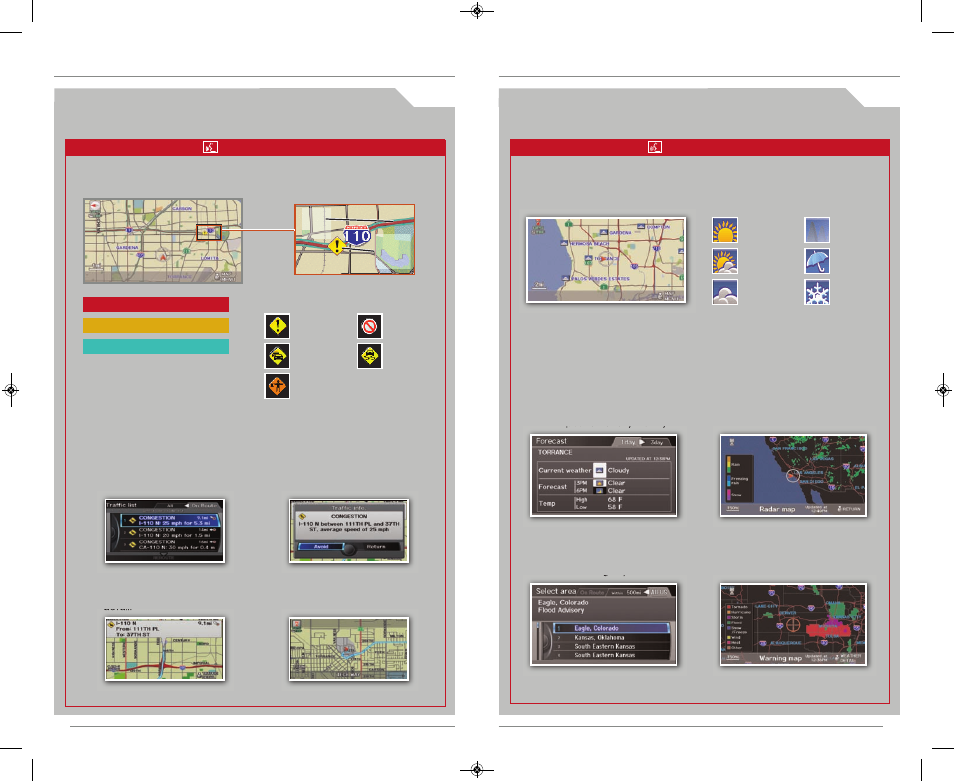Click the 5PM Clear forecast icon
The image size is (954, 781).
pos(599,483)
